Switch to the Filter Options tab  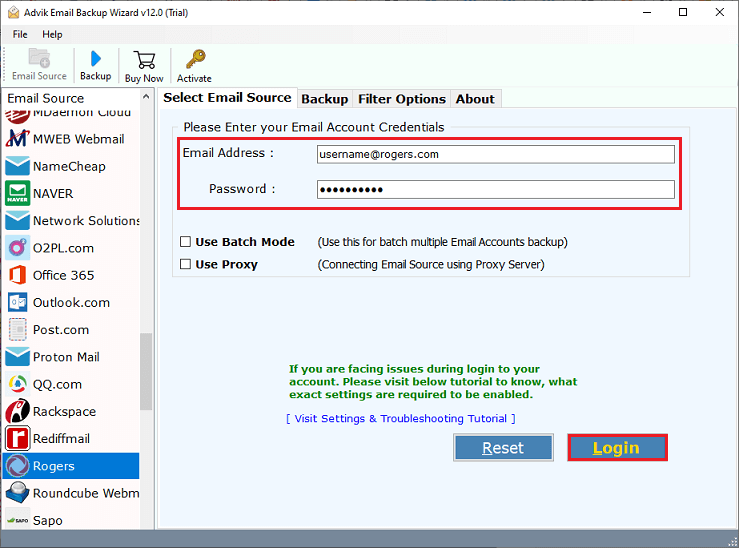point(402,99)
